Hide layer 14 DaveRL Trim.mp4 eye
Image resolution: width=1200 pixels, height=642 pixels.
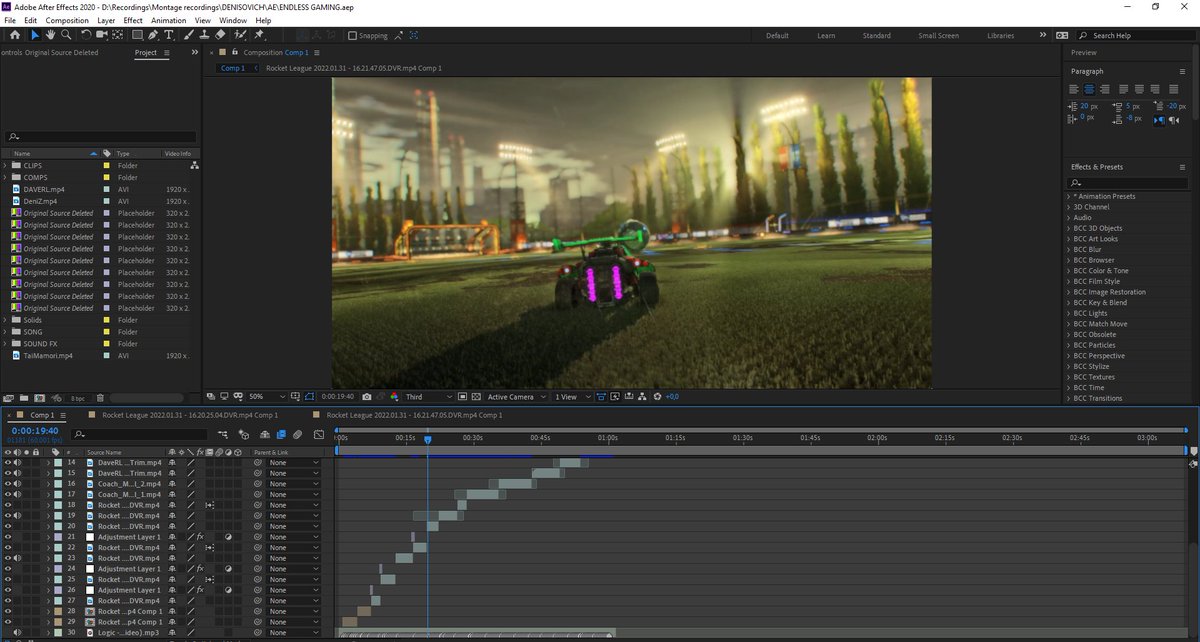tap(8, 463)
